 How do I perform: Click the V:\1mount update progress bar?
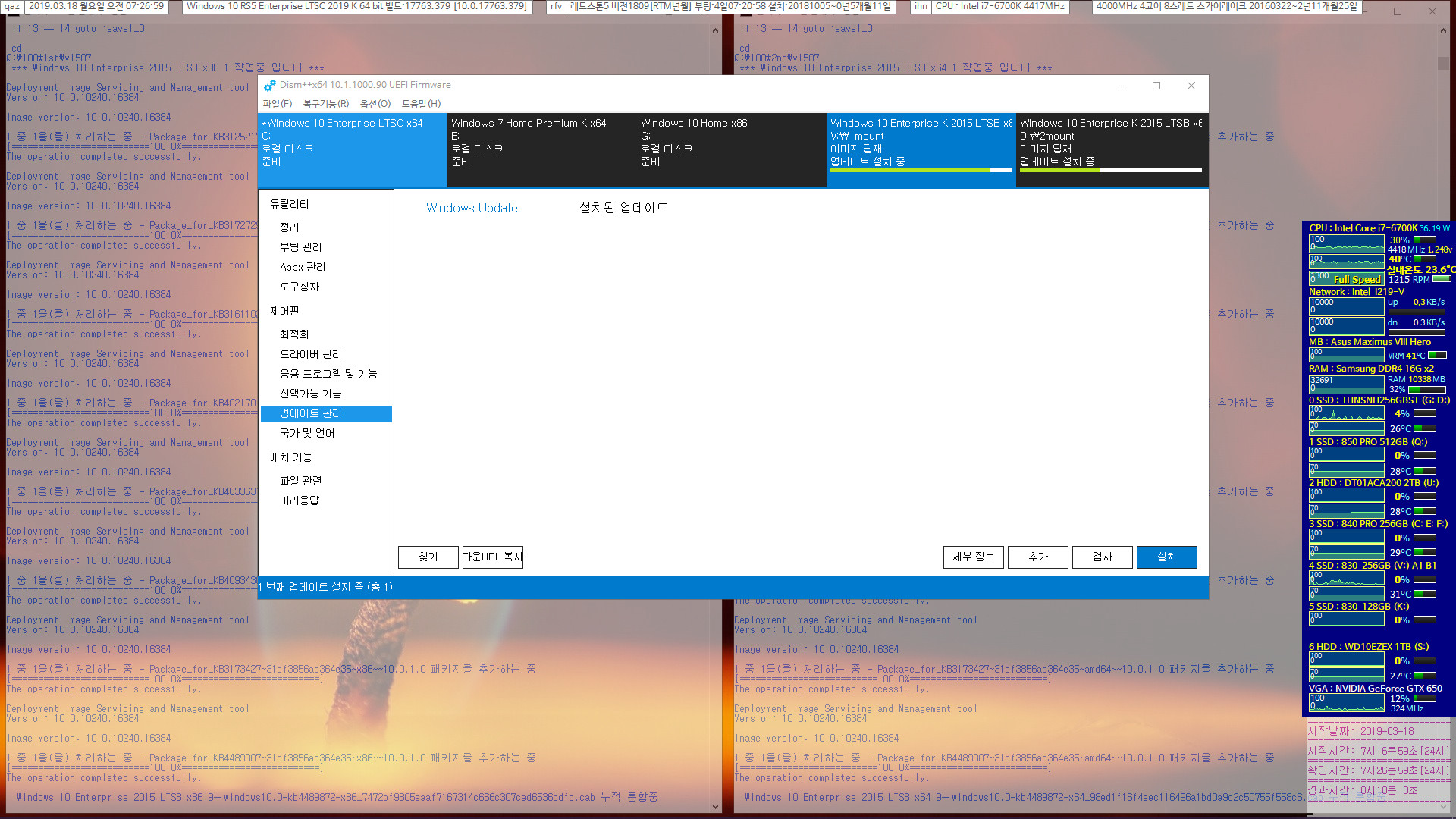point(921,171)
